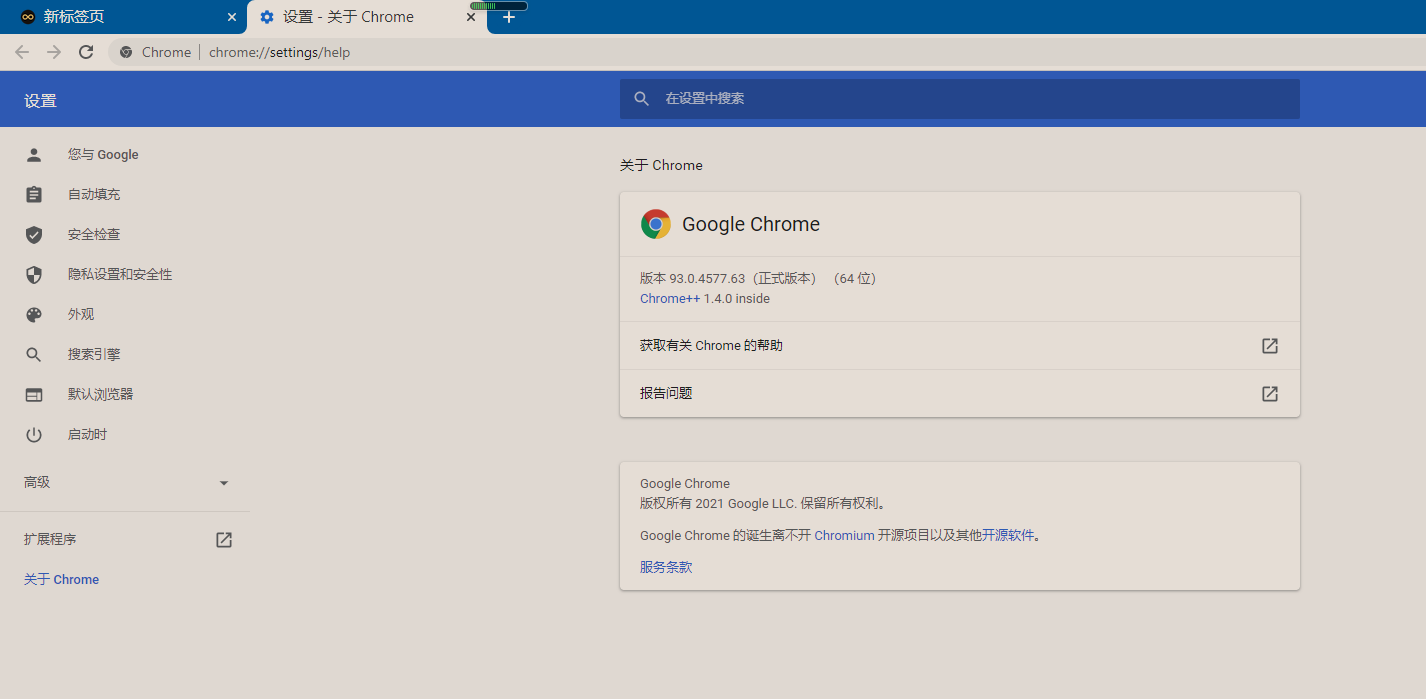Click the green progress bar near the tabs
The height and width of the screenshot is (699, 1426).
point(498,4)
